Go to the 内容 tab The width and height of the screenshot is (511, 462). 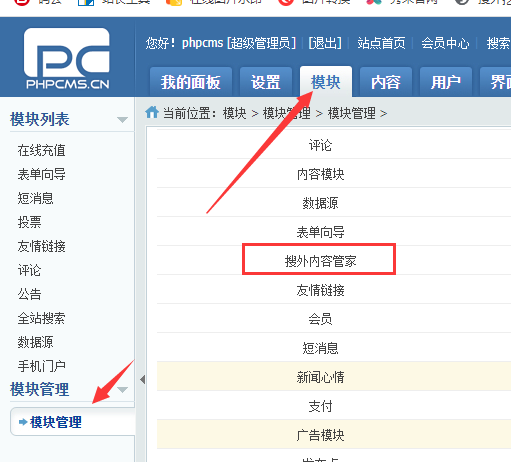pyautogui.click(x=386, y=82)
